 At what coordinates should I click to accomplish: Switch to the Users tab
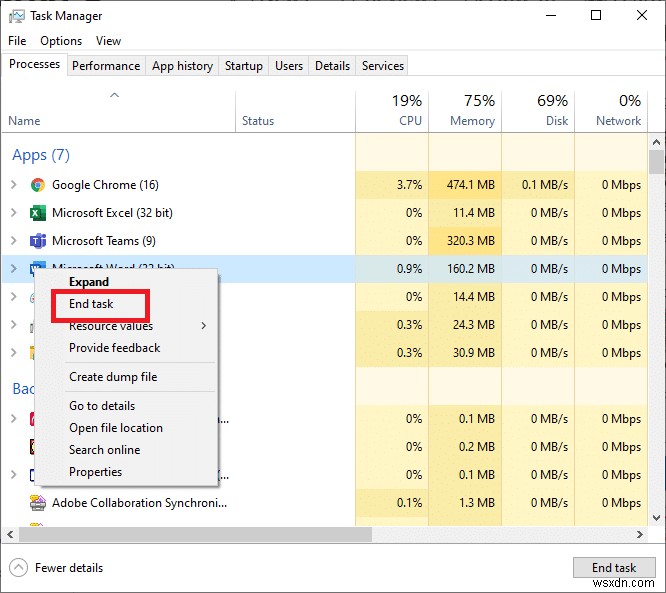click(289, 66)
